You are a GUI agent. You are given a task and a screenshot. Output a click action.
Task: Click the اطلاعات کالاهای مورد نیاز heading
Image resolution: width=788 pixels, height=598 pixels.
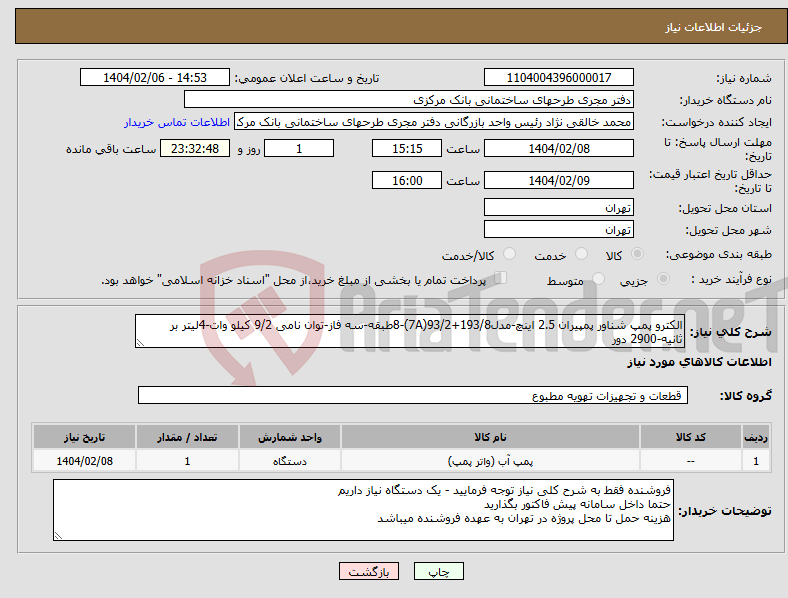click(699, 362)
